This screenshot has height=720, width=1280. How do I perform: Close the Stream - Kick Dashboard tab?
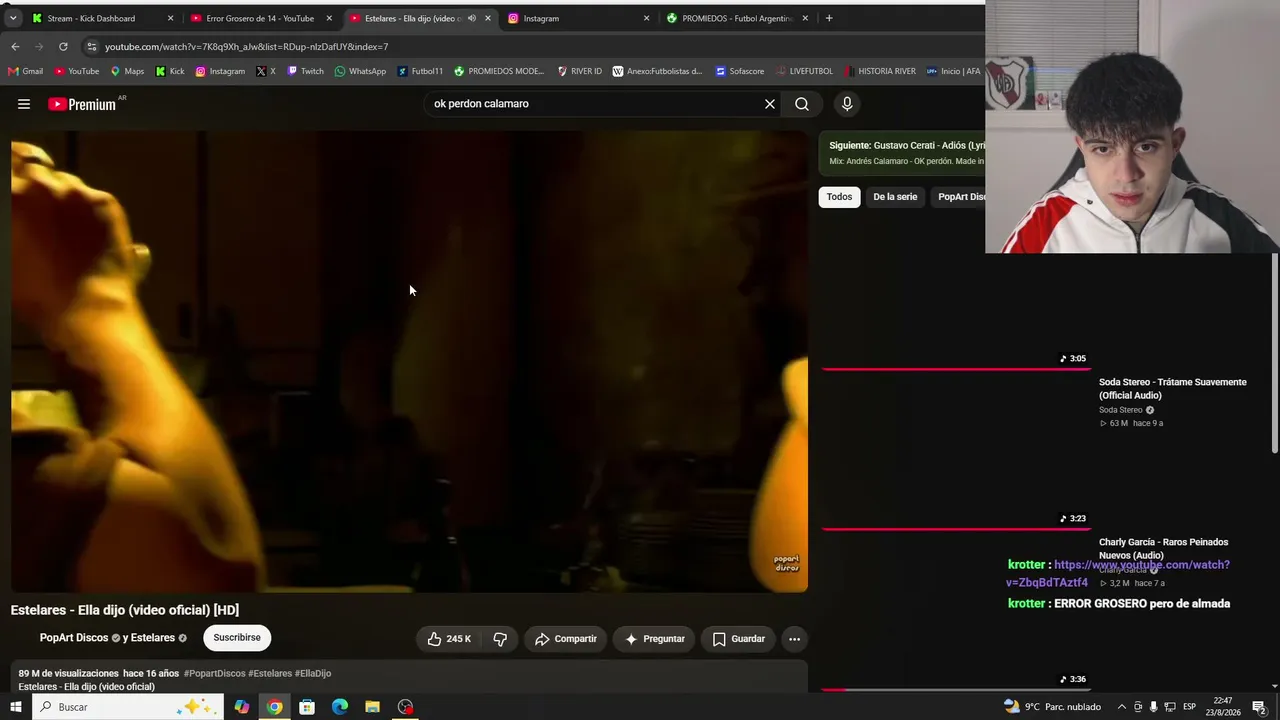170,18
